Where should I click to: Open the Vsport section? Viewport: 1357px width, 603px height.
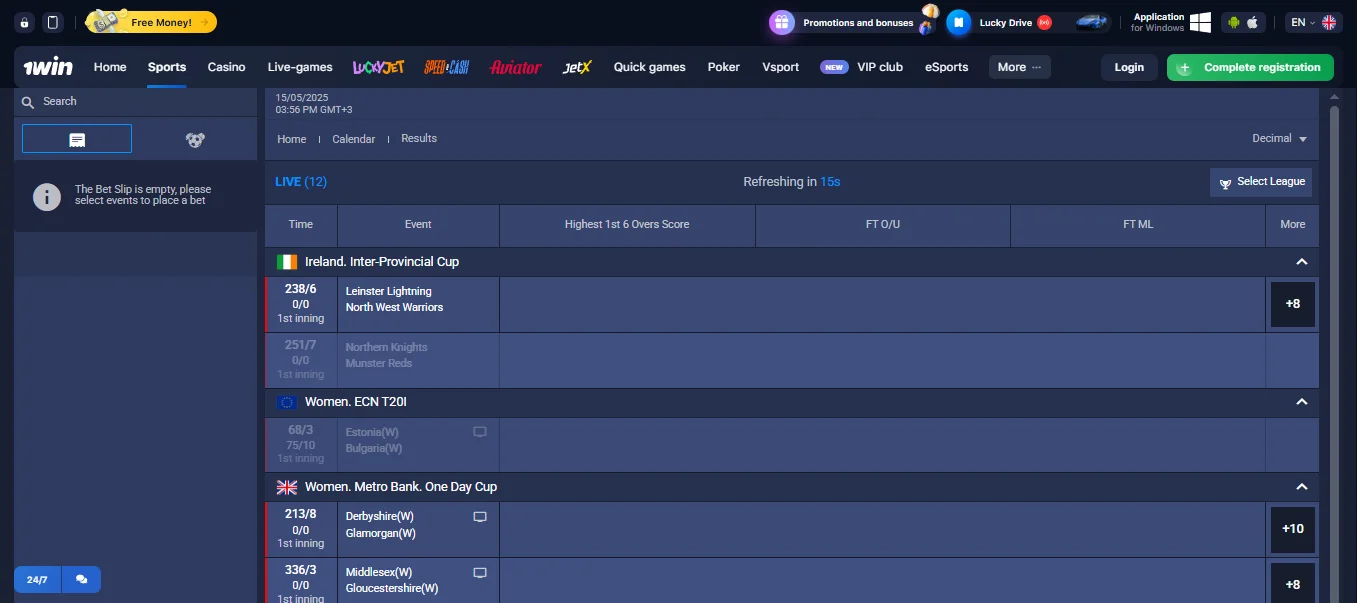point(781,67)
